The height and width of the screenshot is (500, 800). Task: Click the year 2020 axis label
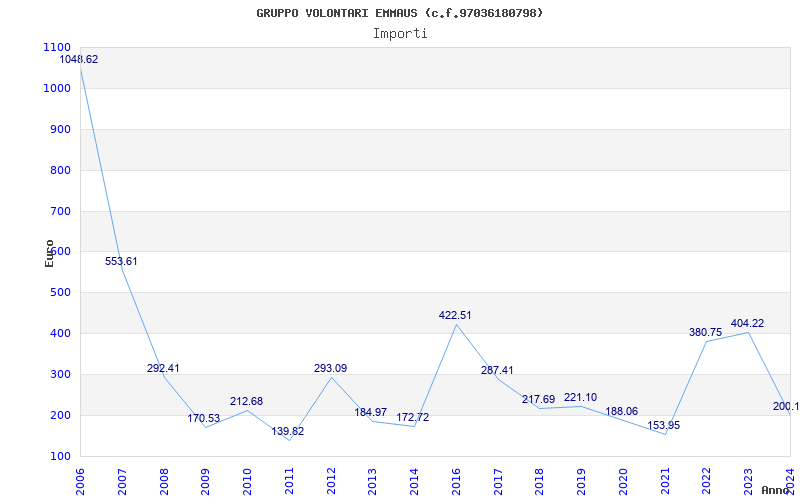point(623,480)
